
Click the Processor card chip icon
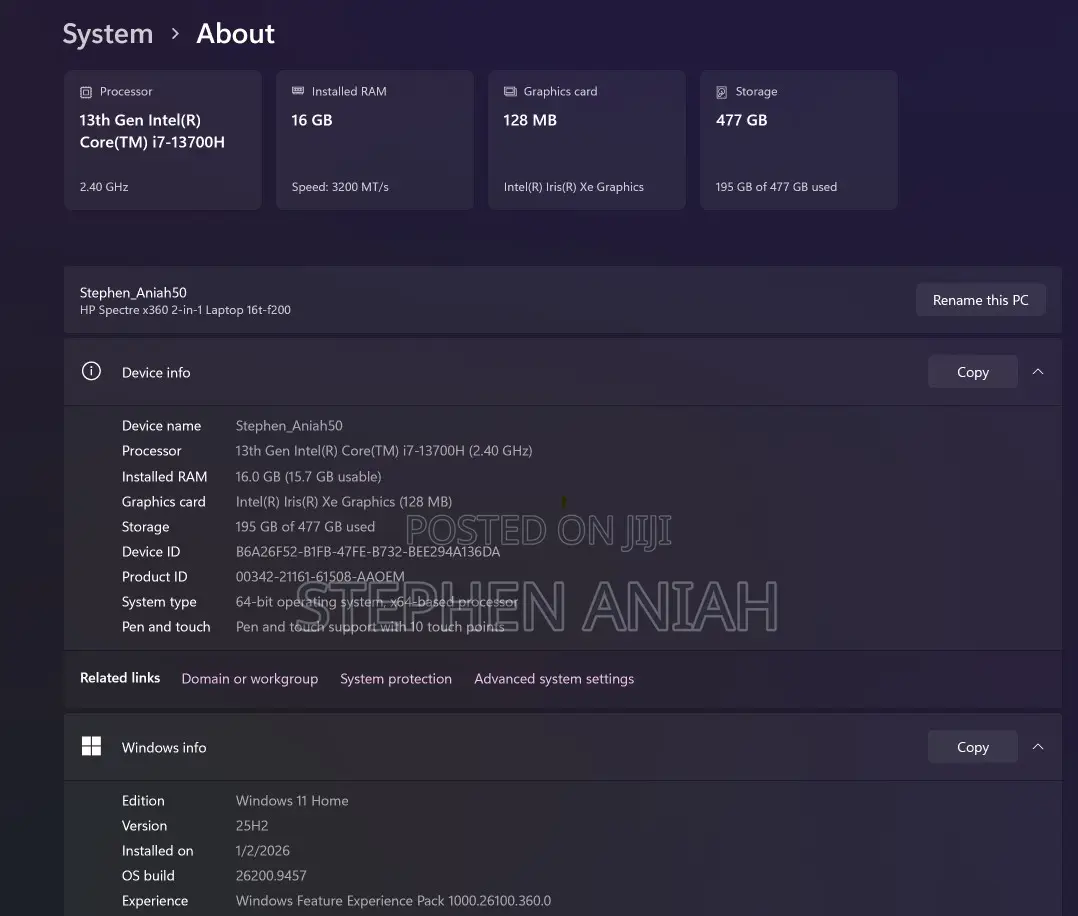(x=86, y=92)
